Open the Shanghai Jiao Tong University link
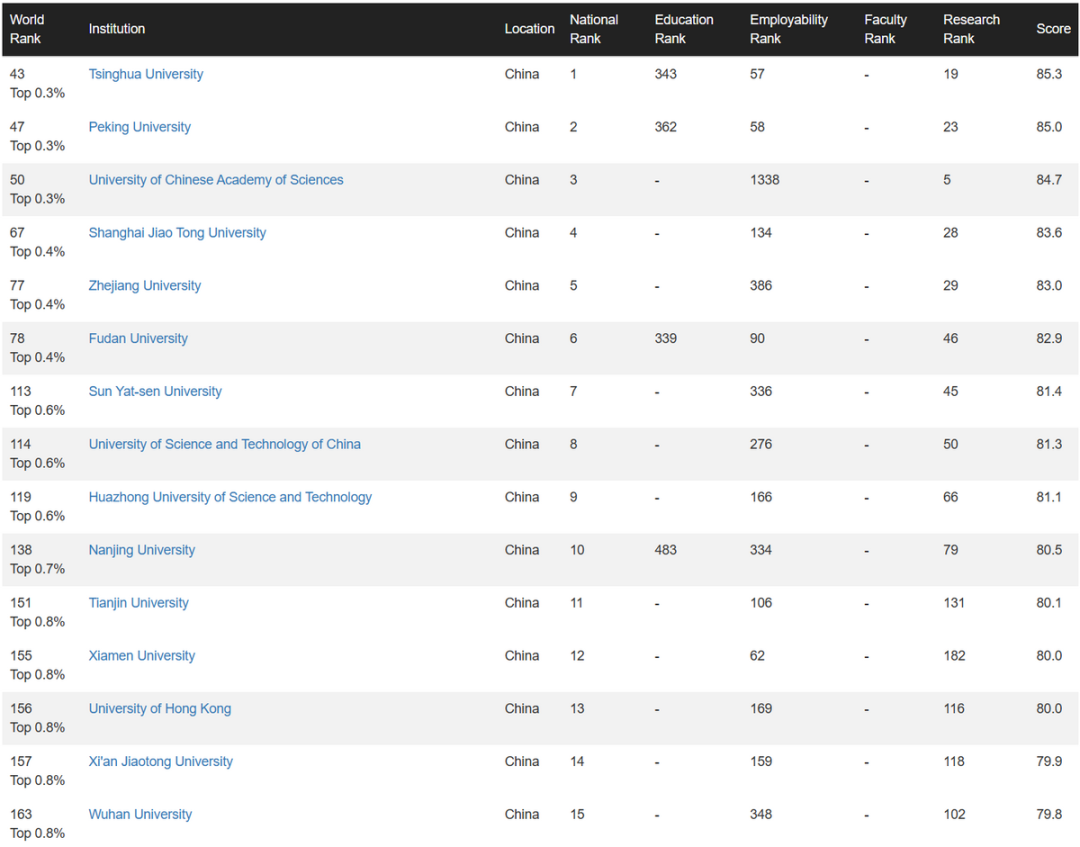1080x847 pixels. tap(177, 233)
